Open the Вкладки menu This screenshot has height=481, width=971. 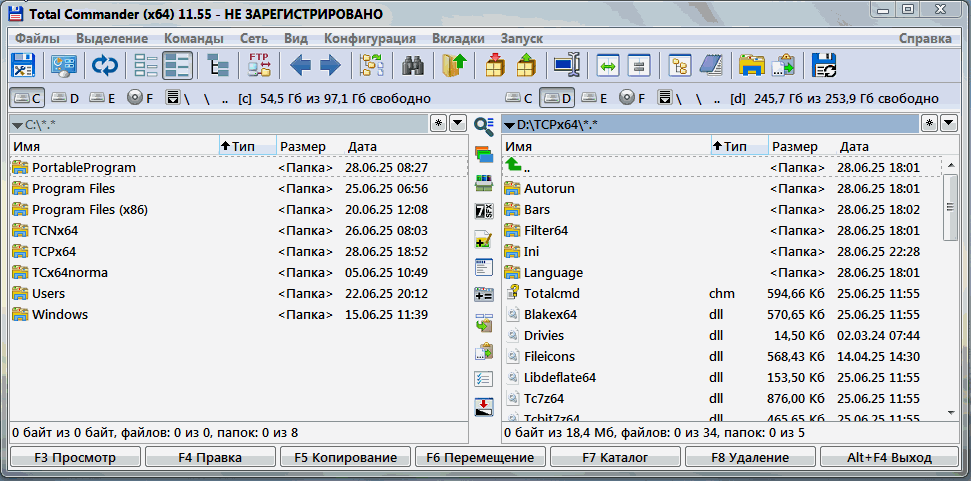(x=458, y=38)
